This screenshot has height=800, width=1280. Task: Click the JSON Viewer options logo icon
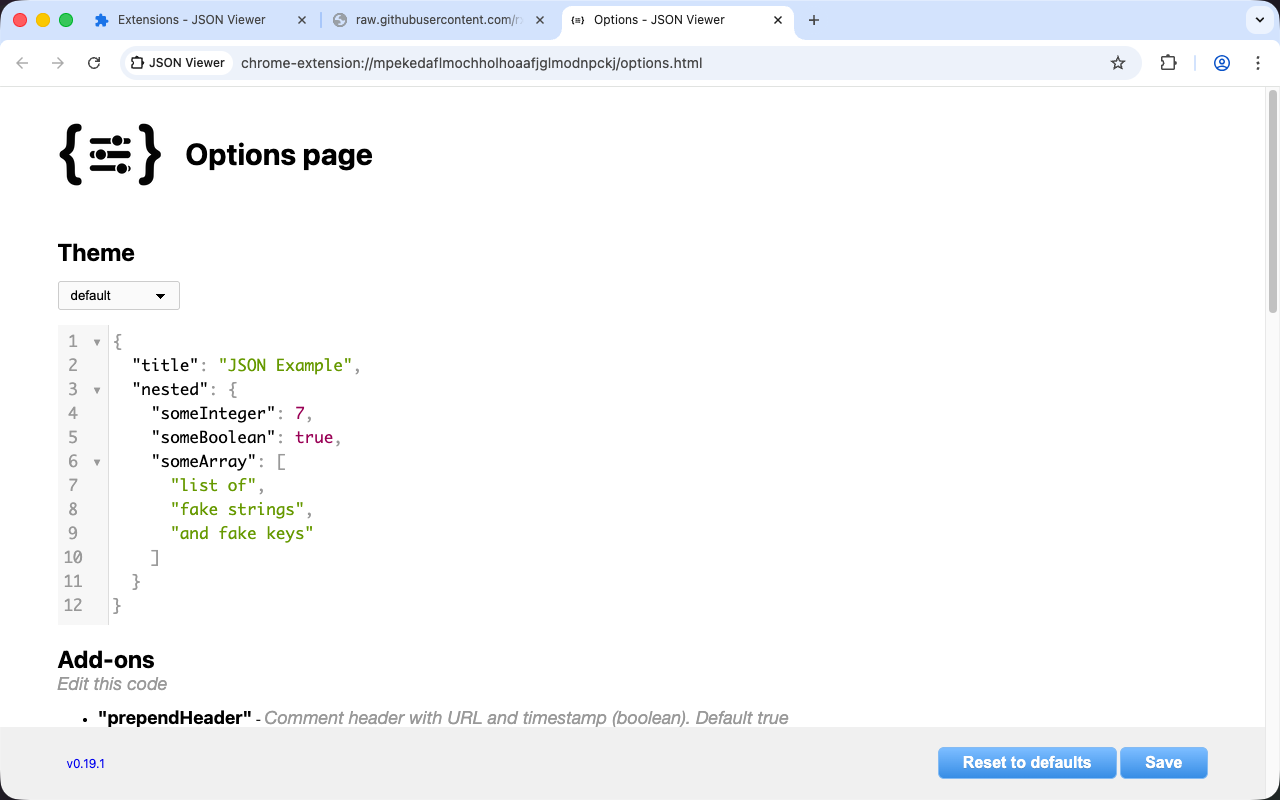click(x=110, y=154)
